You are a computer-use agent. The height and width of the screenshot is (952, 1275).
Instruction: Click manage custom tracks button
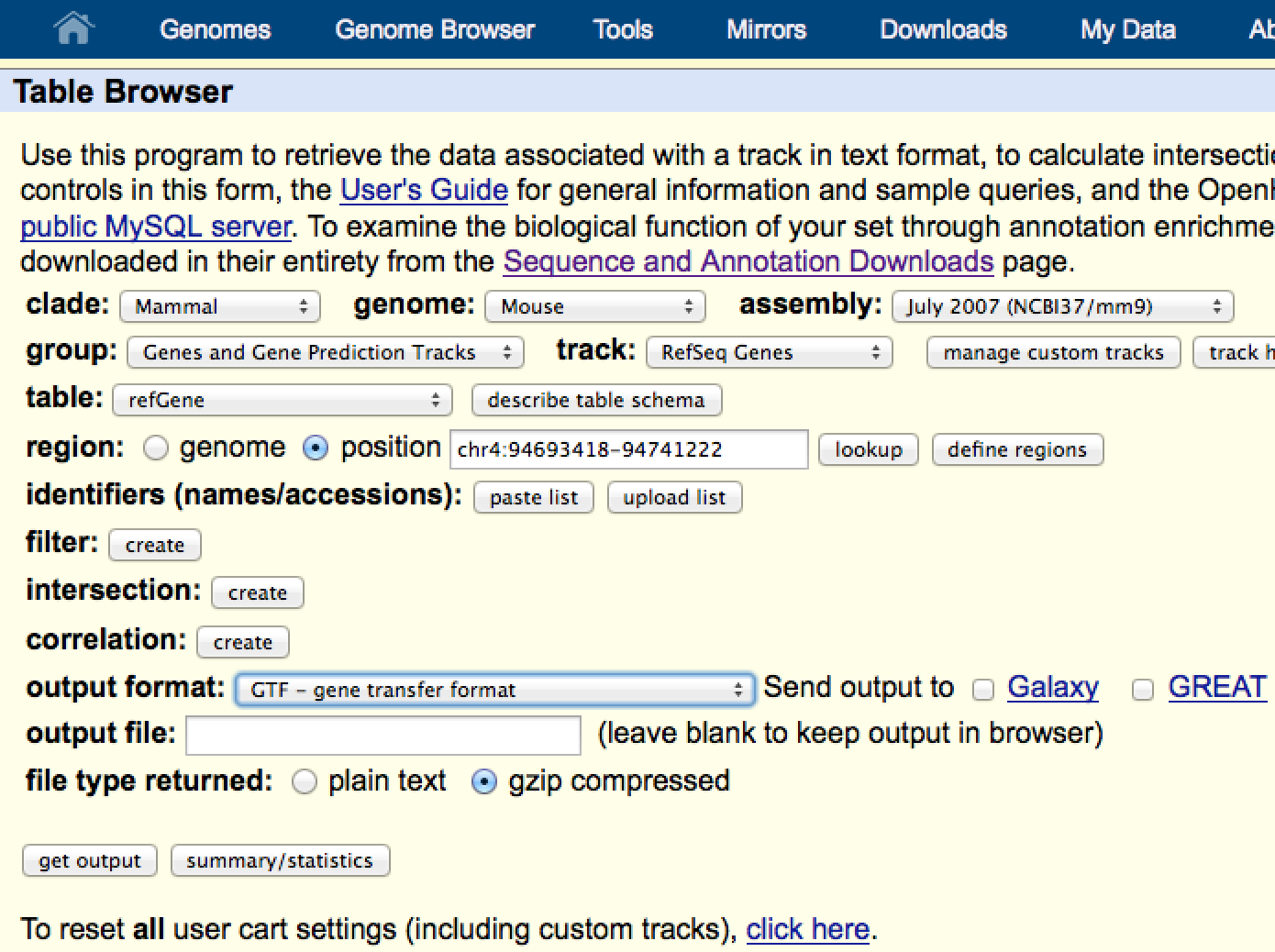[x=1053, y=352]
